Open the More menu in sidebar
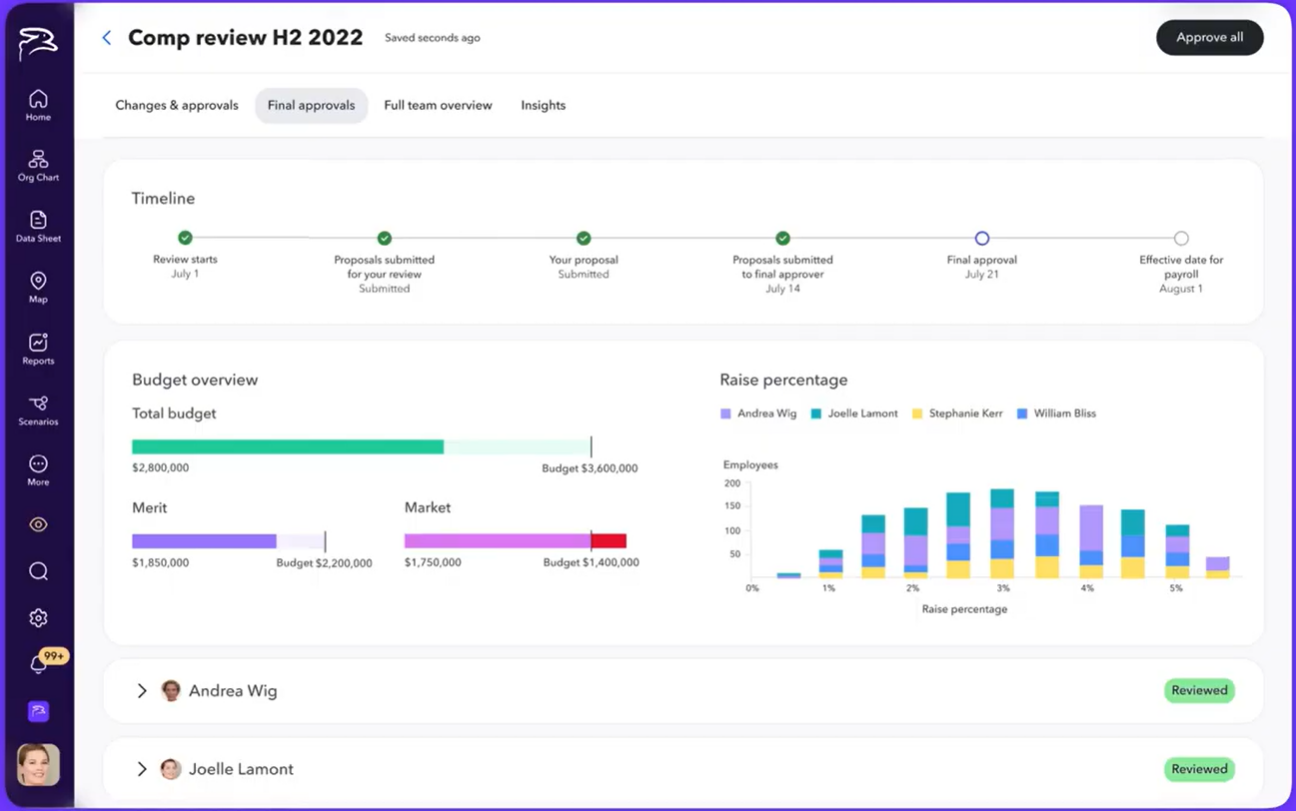 (38, 470)
